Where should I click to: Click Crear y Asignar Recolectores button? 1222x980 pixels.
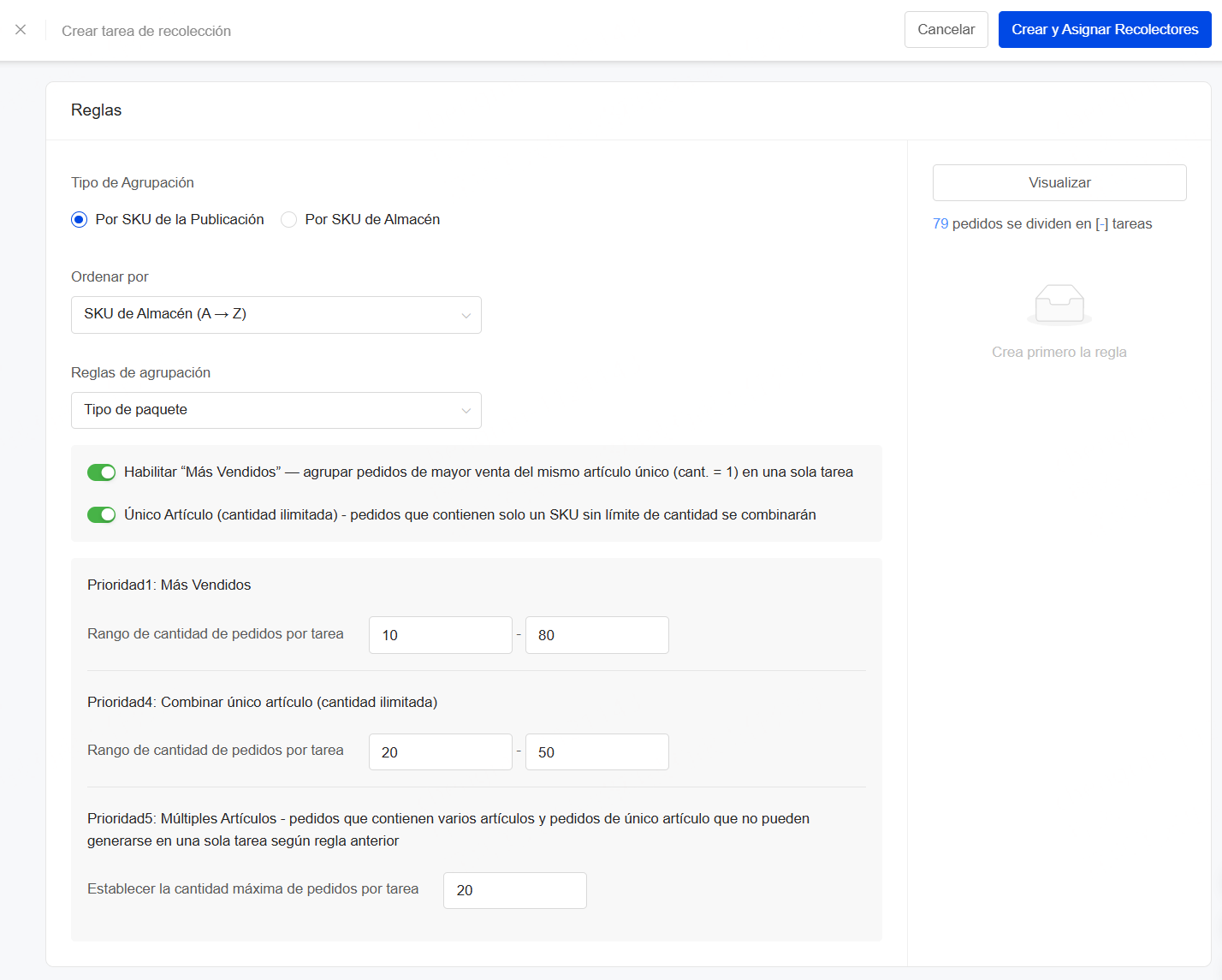click(x=1104, y=30)
